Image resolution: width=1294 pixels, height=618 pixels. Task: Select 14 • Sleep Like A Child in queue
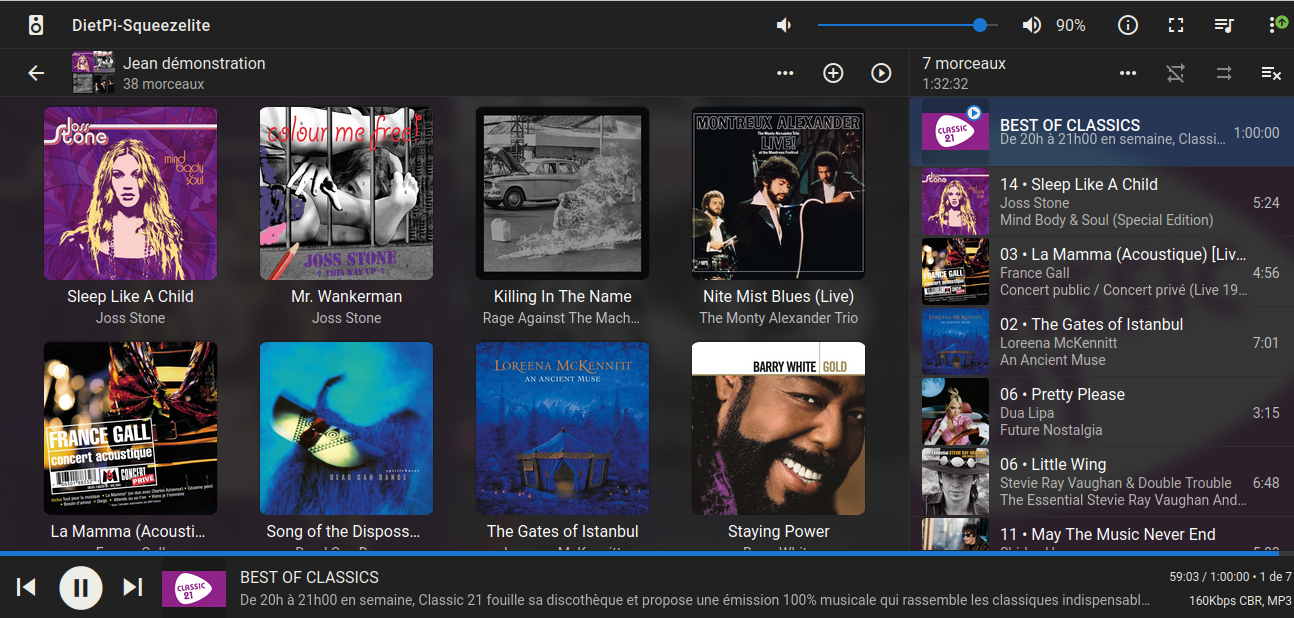(1102, 202)
